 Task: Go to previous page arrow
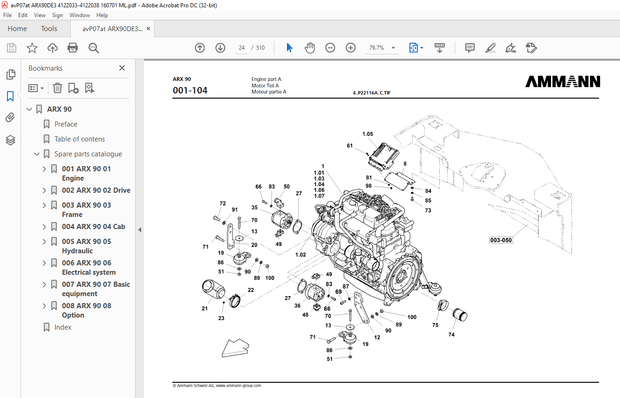(200, 48)
